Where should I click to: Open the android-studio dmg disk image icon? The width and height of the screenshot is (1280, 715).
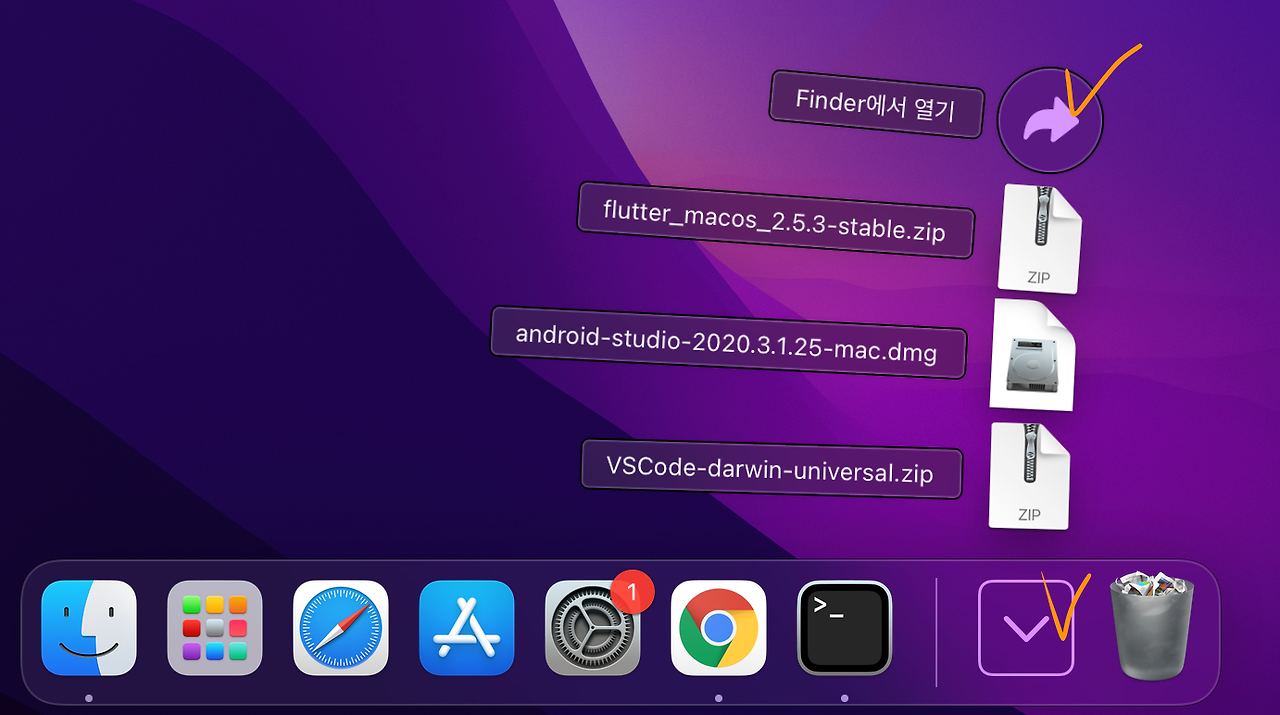pyautogui.click(x=1033, y=355)
